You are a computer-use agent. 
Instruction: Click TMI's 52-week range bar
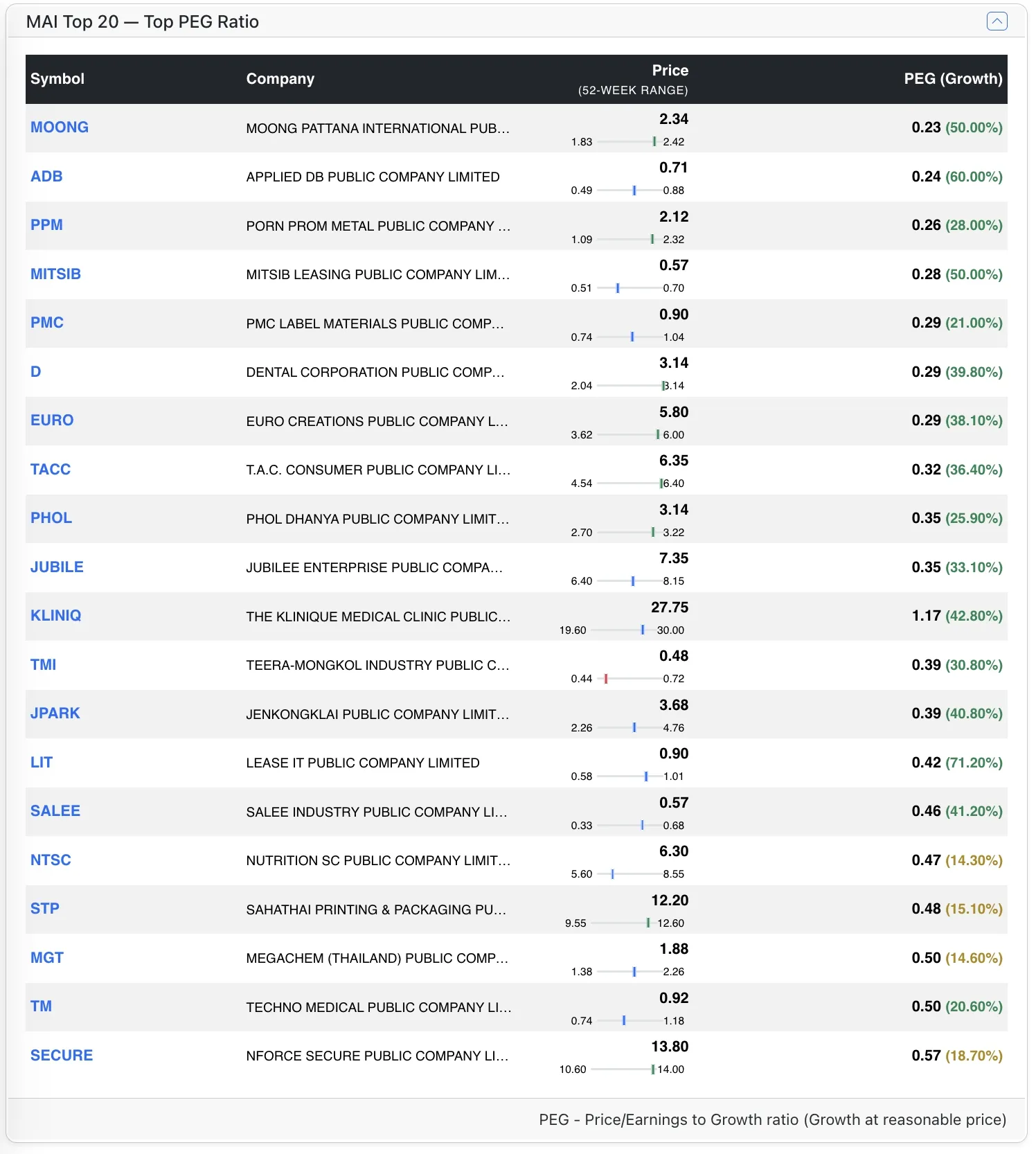pos(629,679)
